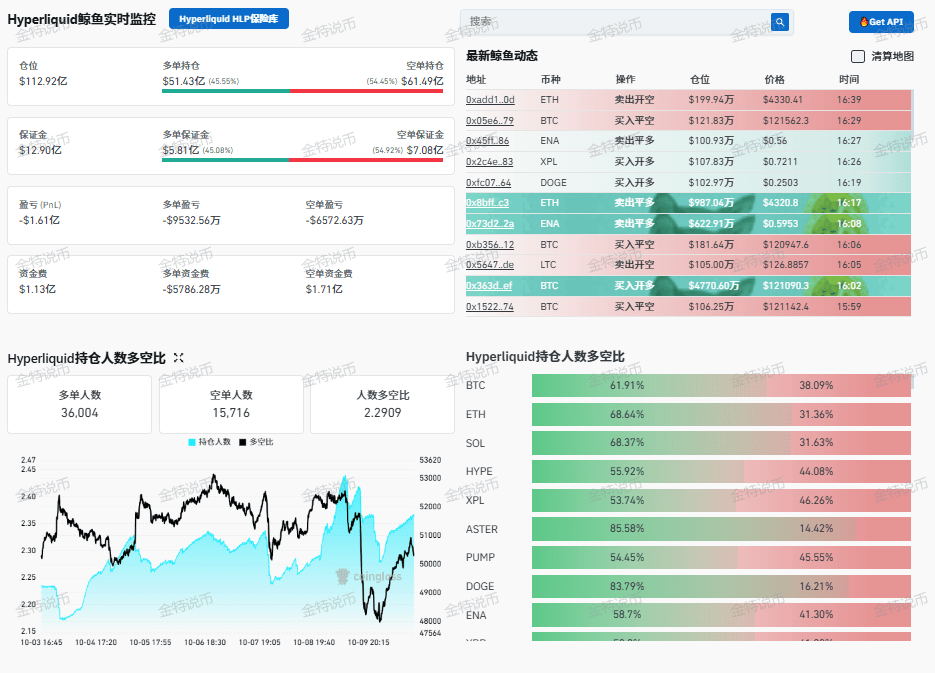Click the ASTER short percentage 14.42% bar
935x673 pixels.
[x=883, y=529]
